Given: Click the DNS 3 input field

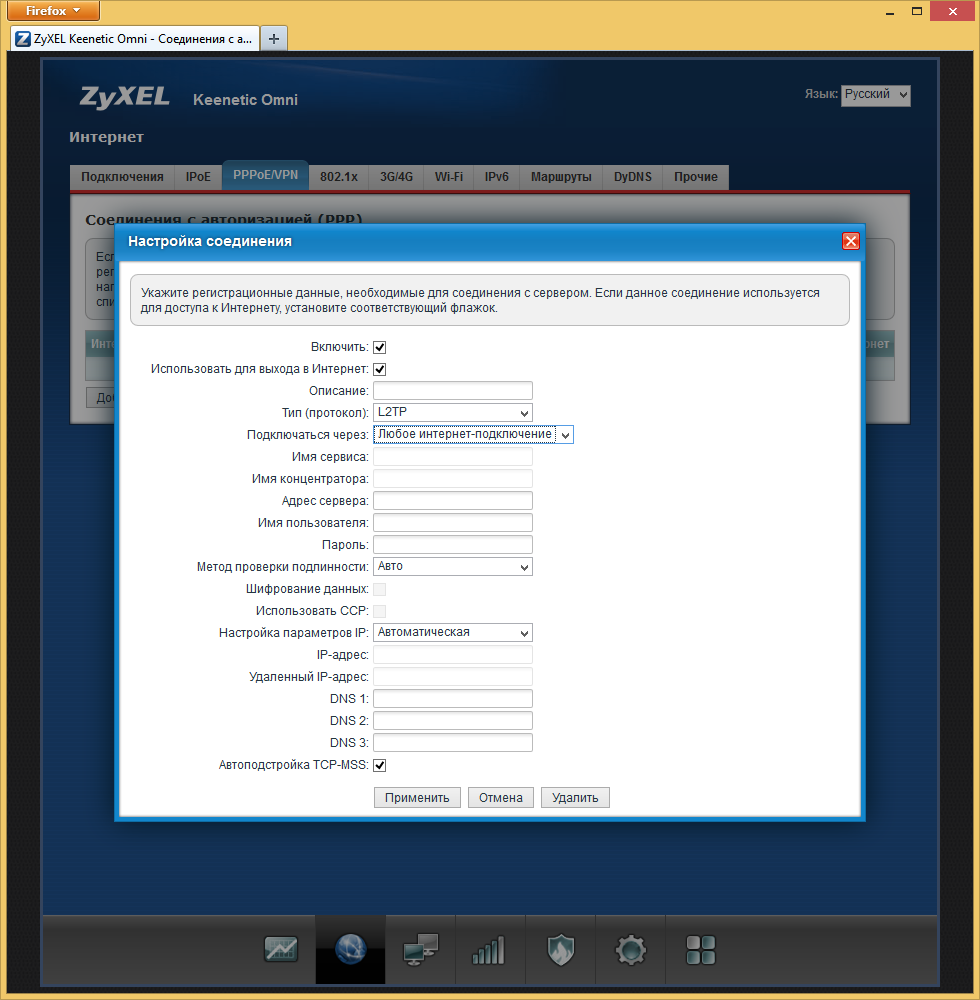Looking at the screenshot, I should coord(453,742).
